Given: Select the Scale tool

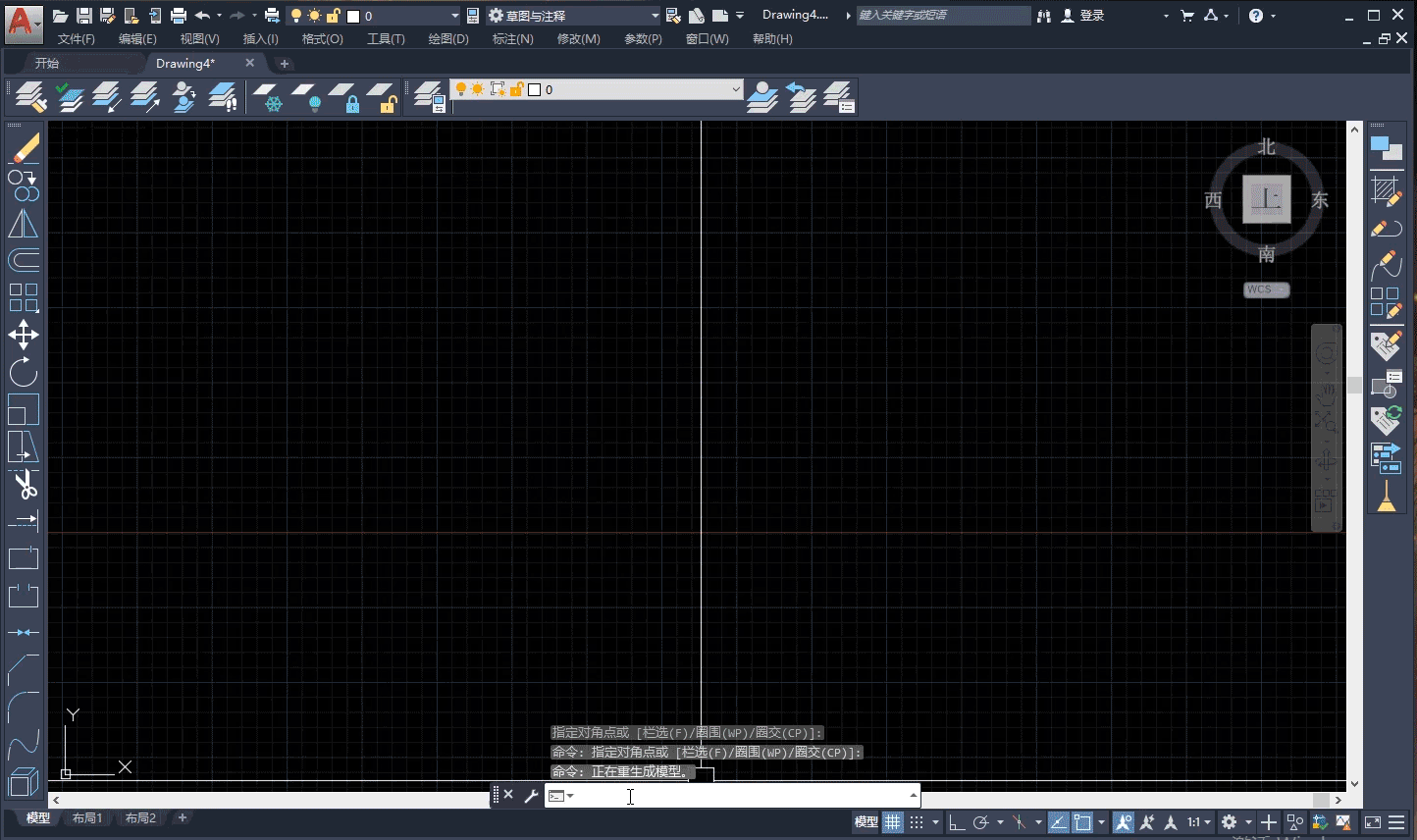Looking at the screenshot, I should [x=24, y=409].
